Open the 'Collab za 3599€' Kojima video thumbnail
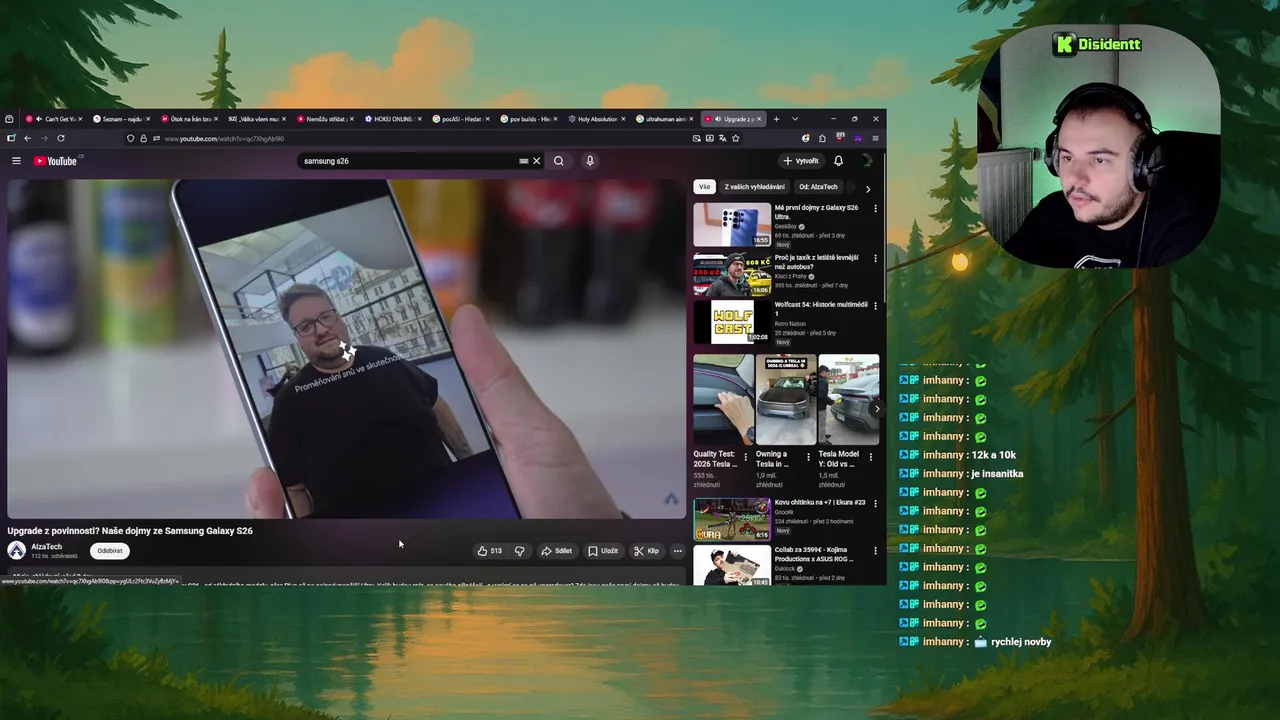 point(732,566)
